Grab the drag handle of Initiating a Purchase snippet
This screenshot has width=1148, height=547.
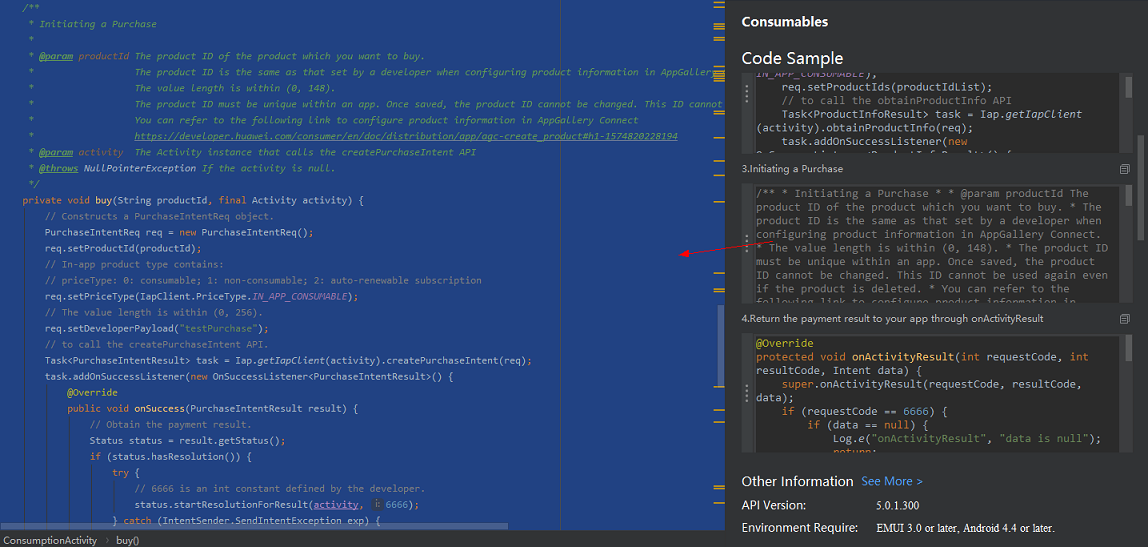coord(747,243)
